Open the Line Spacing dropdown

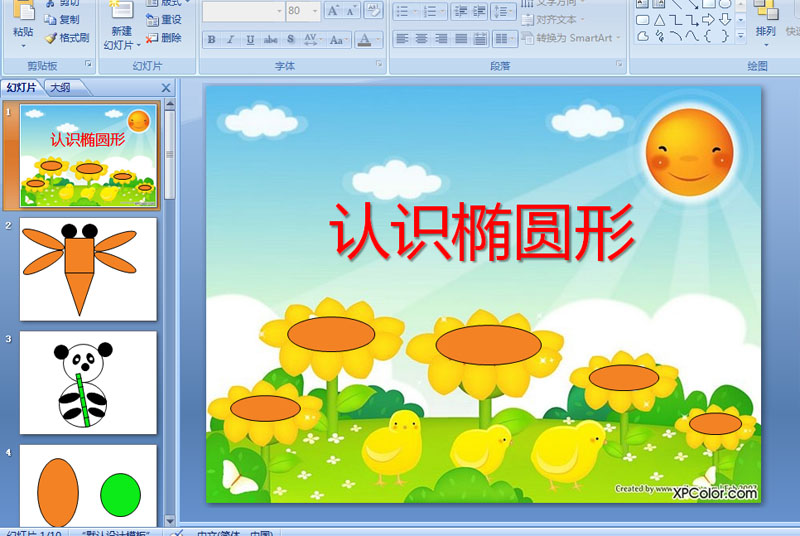pos(503,11)
